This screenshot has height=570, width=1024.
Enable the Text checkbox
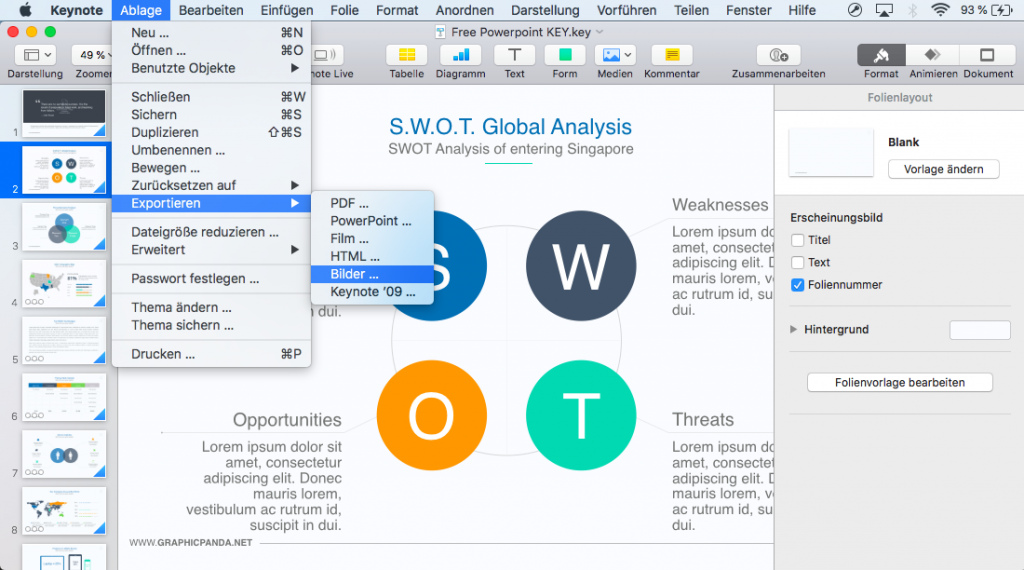(797, 262)
